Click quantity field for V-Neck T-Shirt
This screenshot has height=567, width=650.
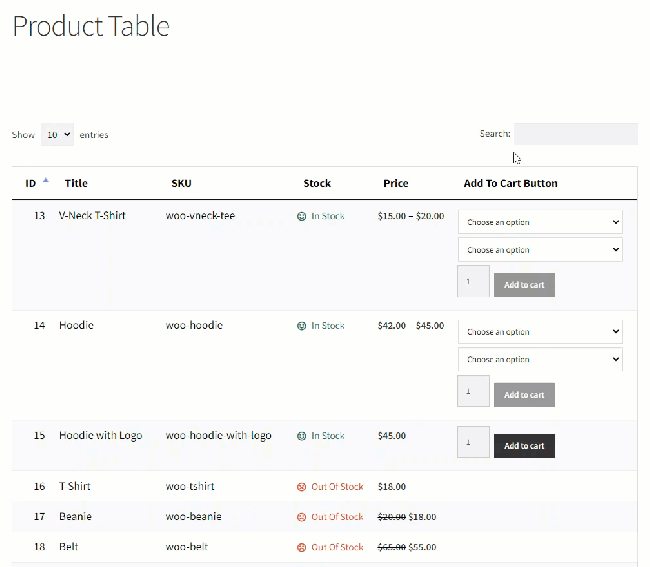click(x=473, y=281)
